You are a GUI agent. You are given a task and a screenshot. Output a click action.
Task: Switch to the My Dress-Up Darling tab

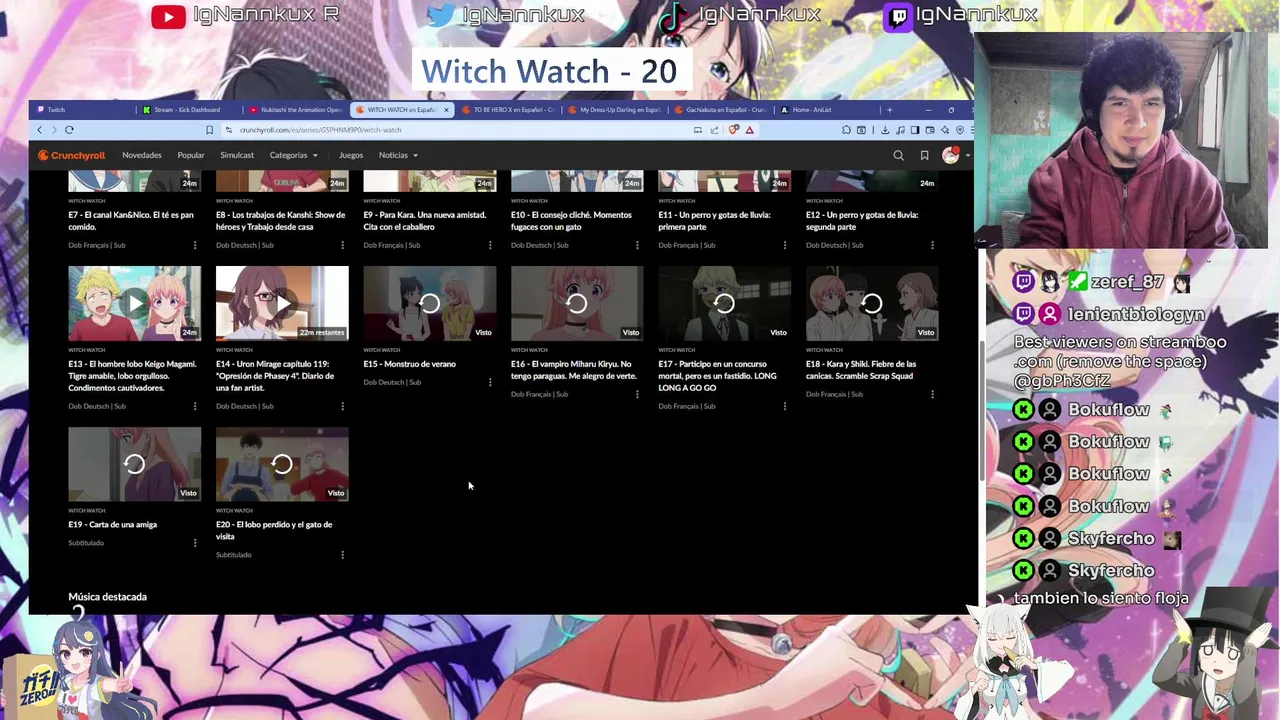614,110
